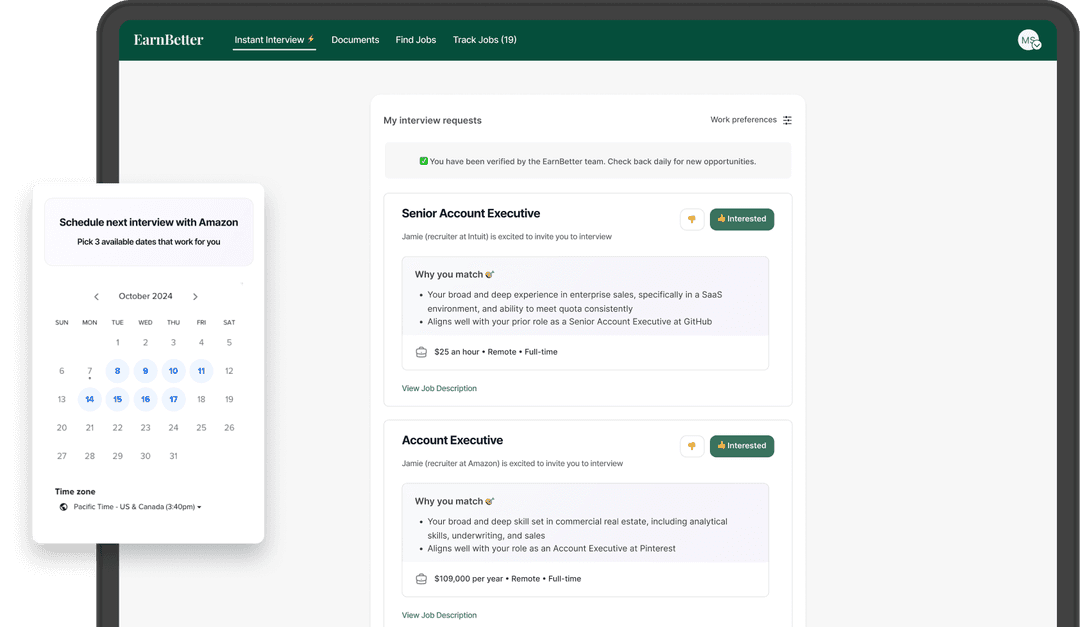1080x627 pixels.
Task: Toggle October 8 date selection
Action: pyautogui.click(x=117, y=371)
